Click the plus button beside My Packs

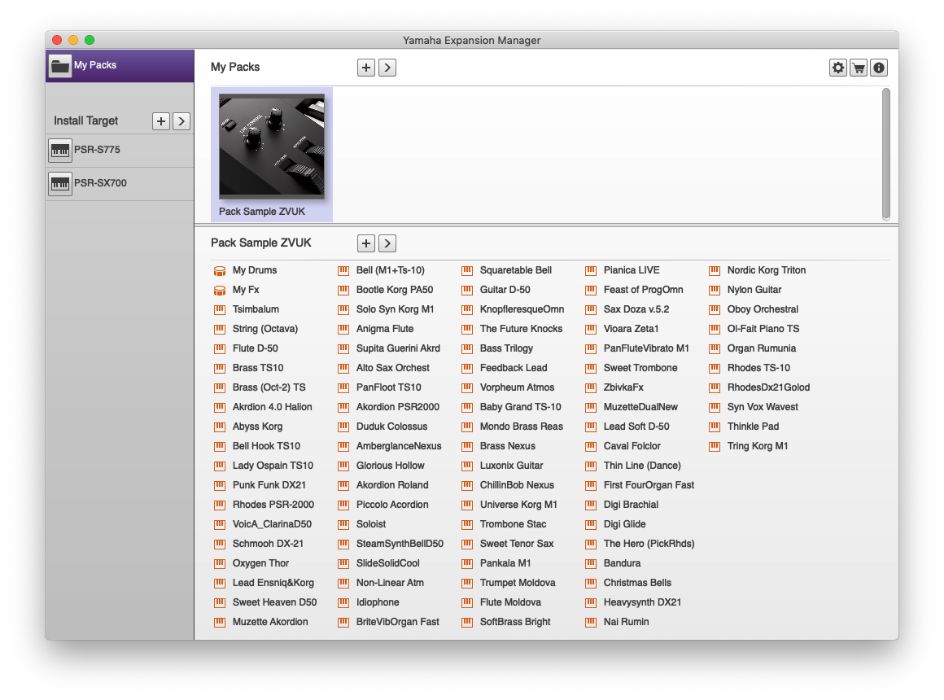[366, 67]
